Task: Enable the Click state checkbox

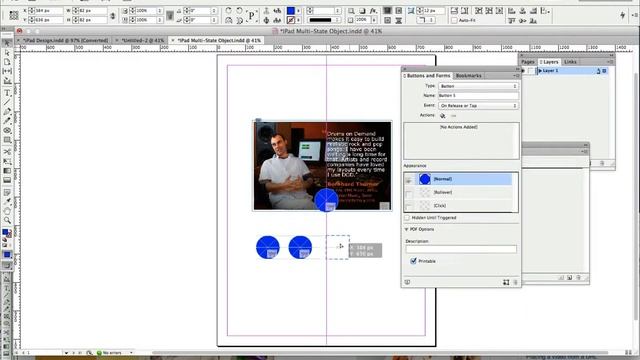Action: [x=409, y=206]
